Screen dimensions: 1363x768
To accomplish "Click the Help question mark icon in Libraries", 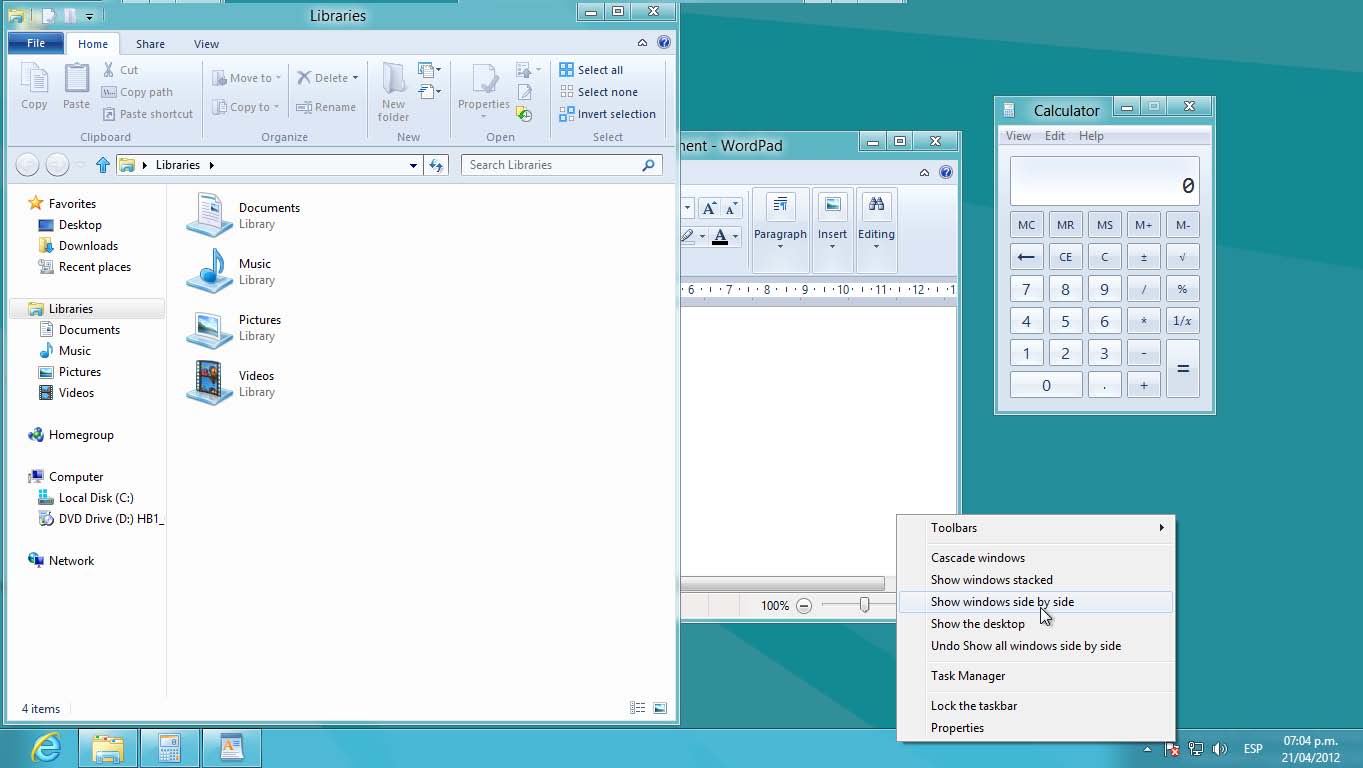I will [663, 43].
